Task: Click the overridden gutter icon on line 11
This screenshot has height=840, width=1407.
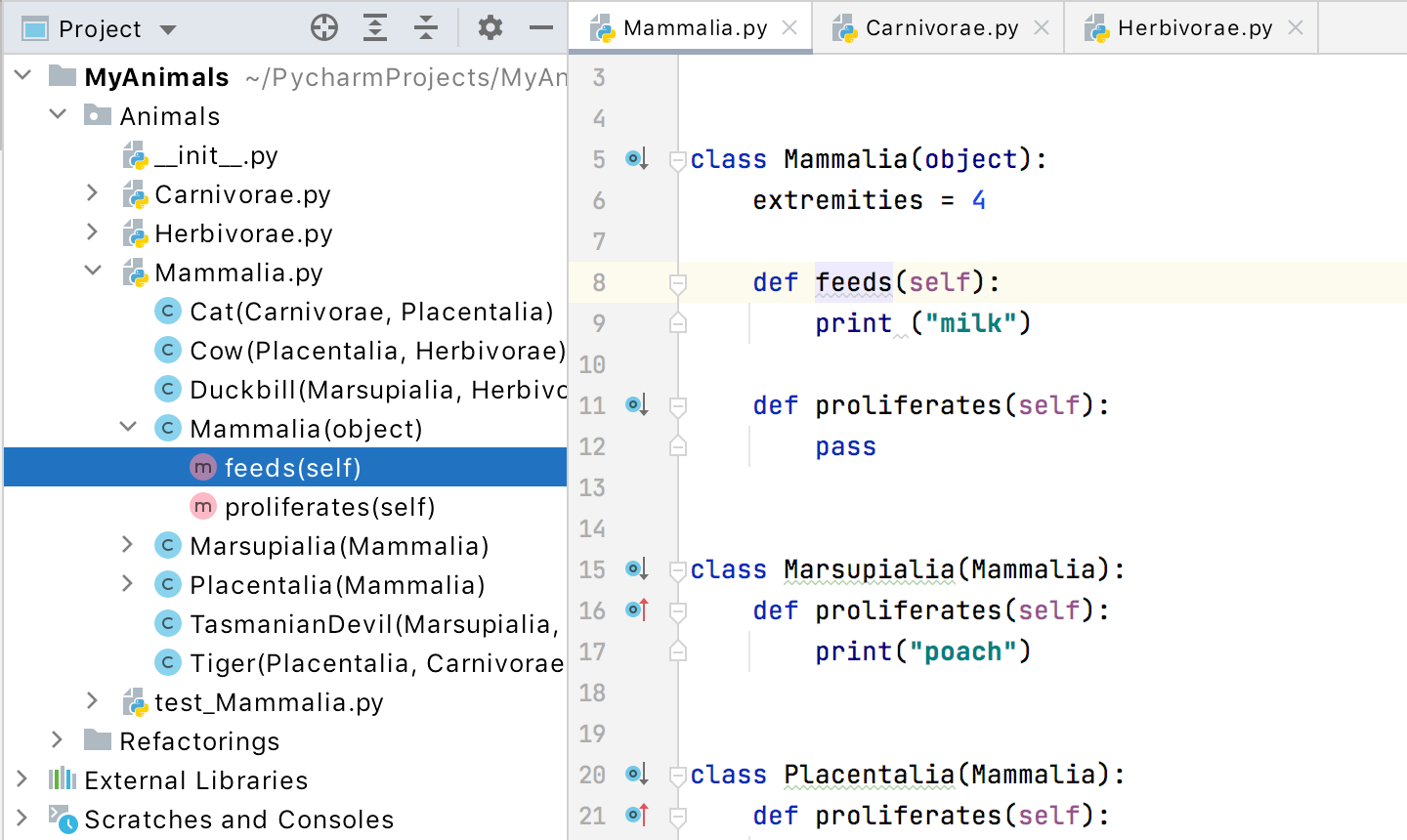Action: pyautogui.click(x=637, y=405)
